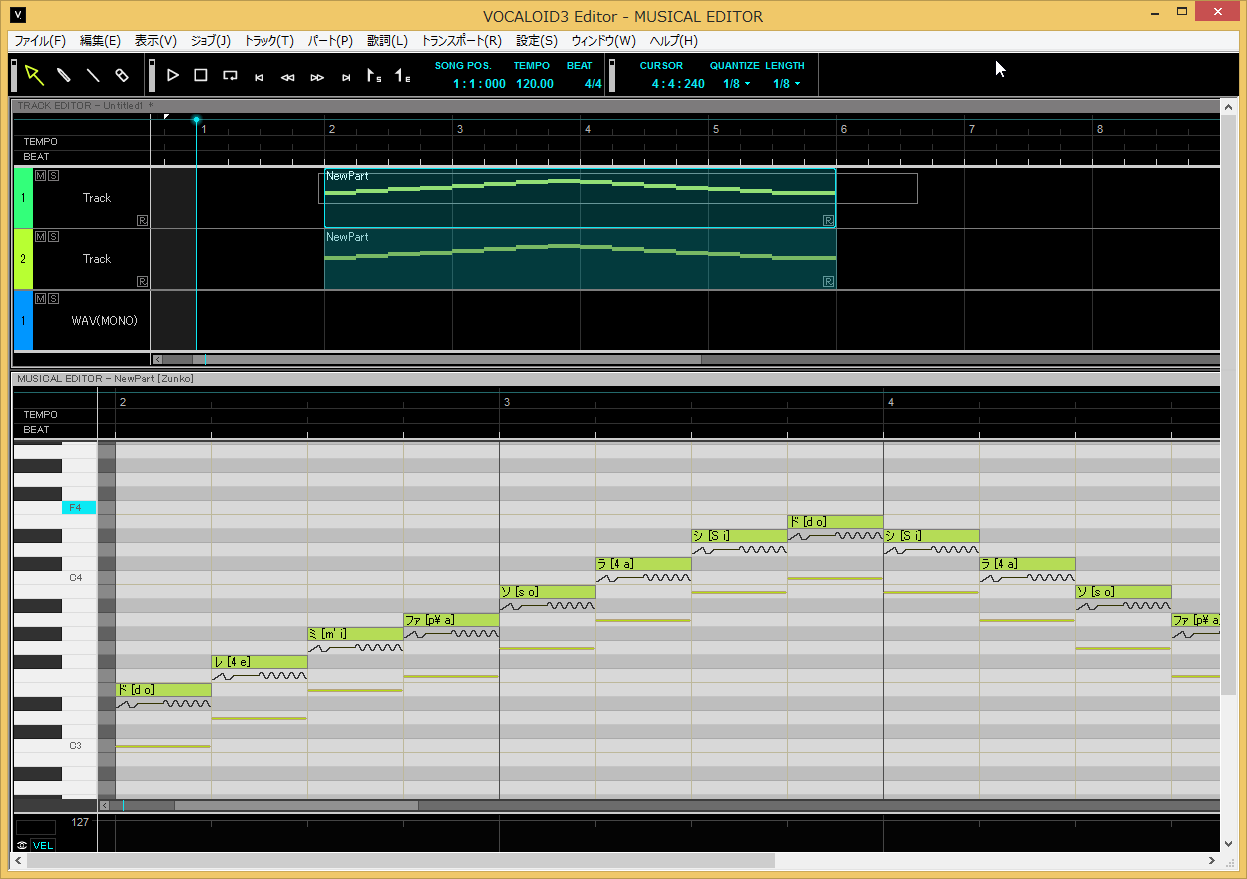This screenshot has width=1247, height=879.
Task: Solo vocal Track 1
Action: 53,175
